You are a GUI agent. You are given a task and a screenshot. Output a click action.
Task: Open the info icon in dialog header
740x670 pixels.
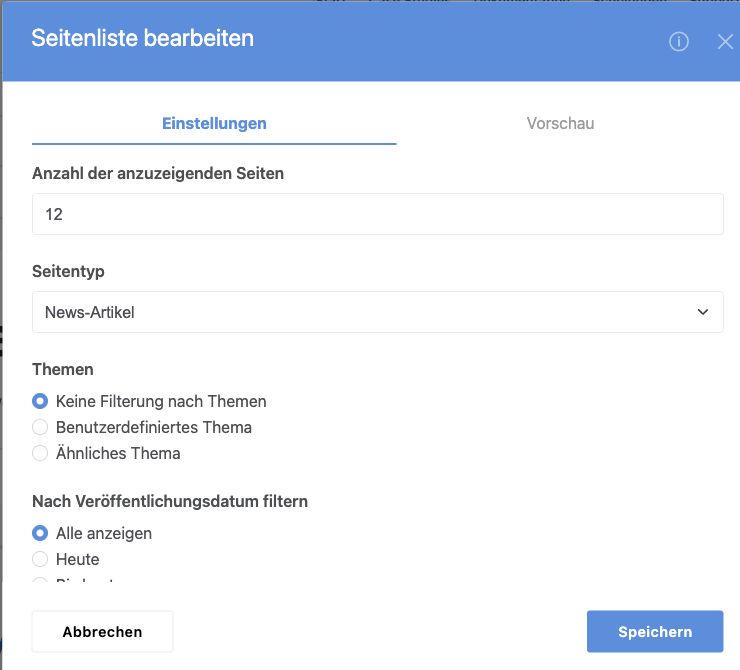(x=679, y=42)
